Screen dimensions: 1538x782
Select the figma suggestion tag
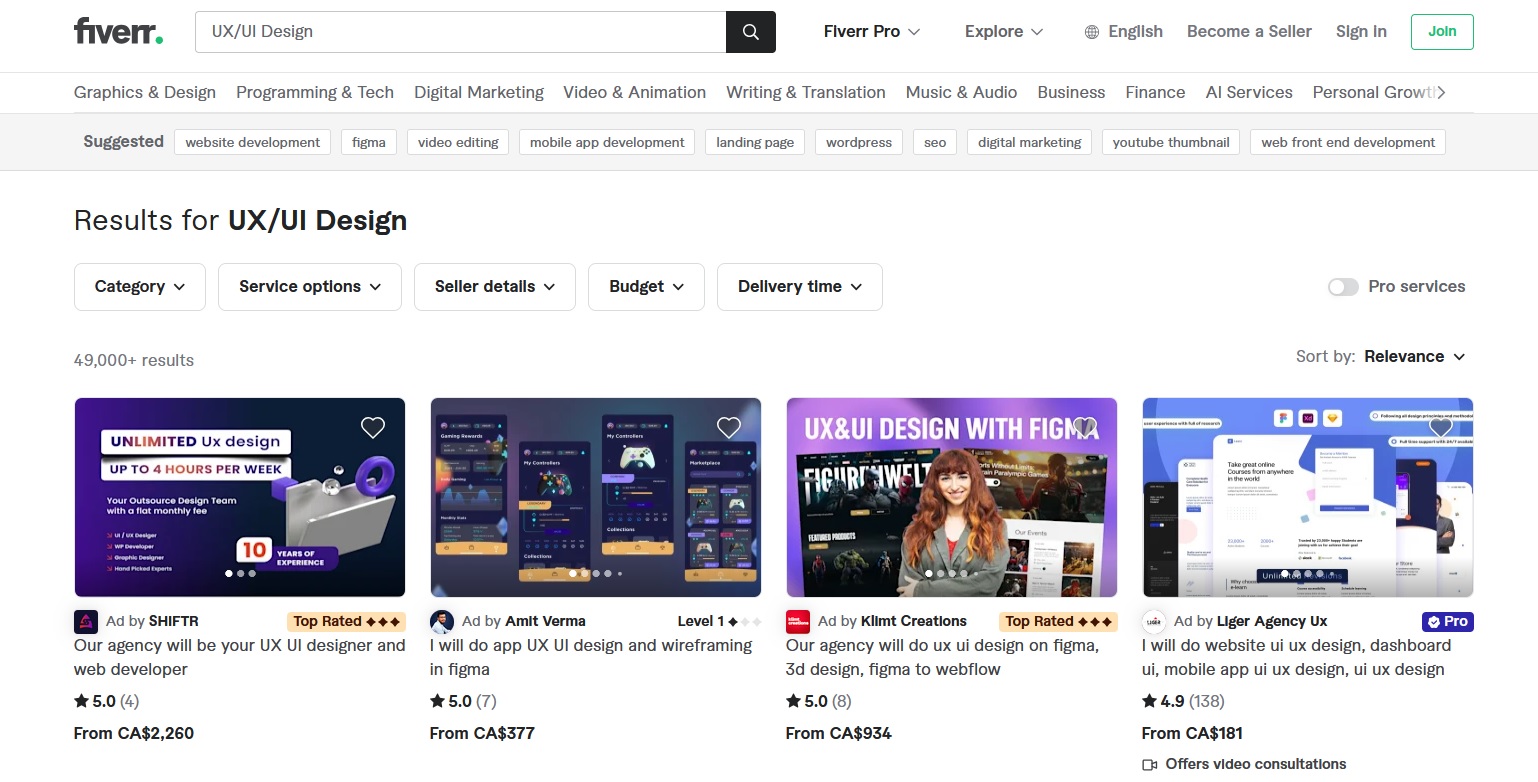point(369,142)
